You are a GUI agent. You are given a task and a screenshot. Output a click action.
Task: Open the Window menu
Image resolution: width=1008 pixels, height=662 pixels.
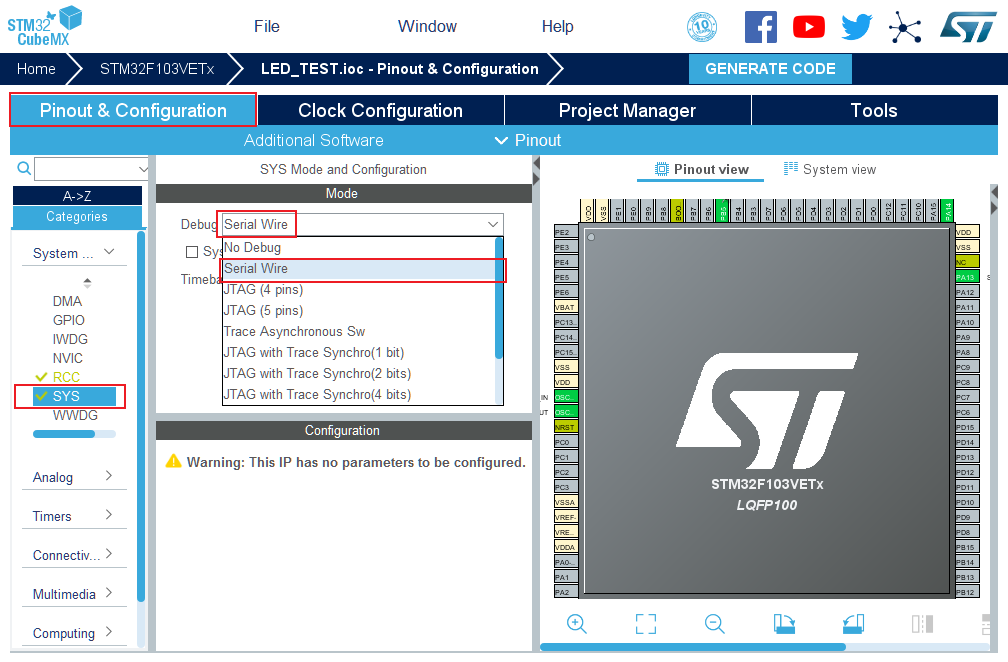[428, 26]
